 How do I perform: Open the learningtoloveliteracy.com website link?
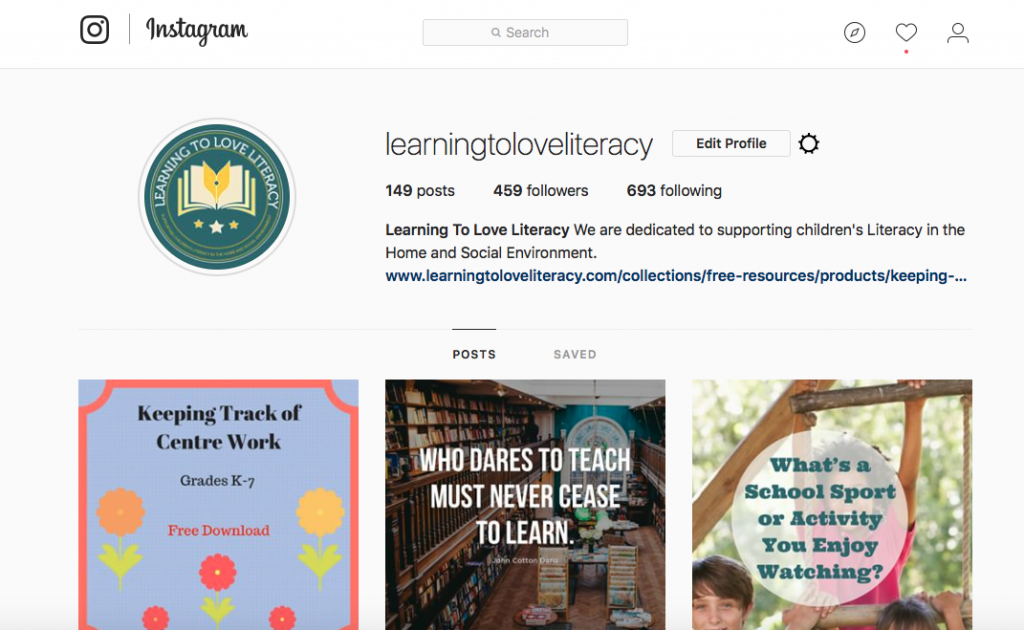click(676, 276)
